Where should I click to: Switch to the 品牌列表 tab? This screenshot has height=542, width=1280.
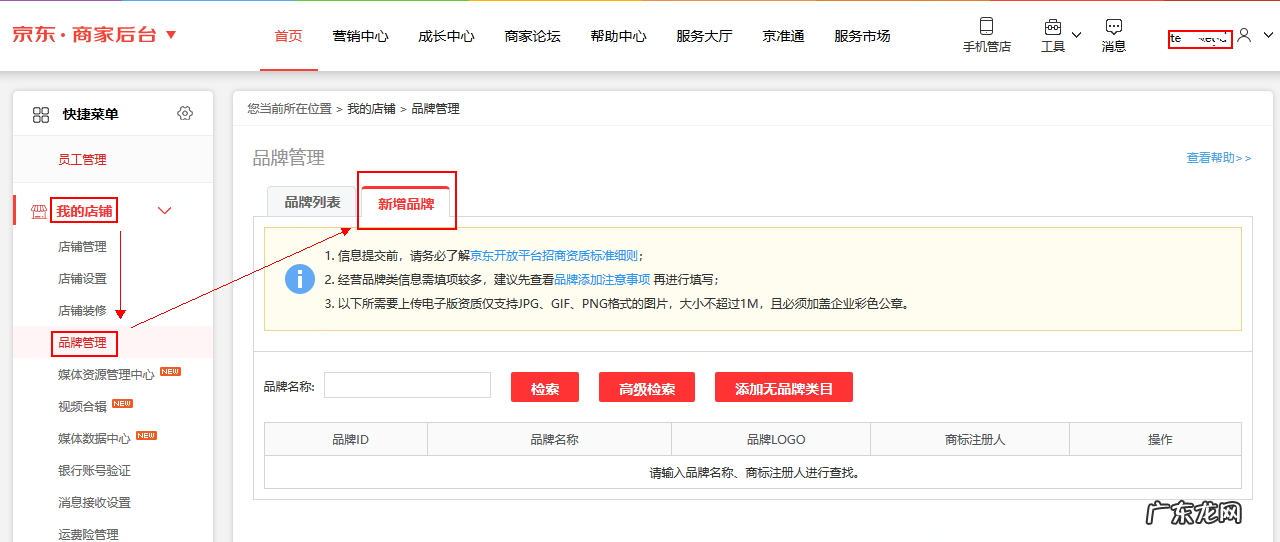pyautogui.click(x=312, y=202)
